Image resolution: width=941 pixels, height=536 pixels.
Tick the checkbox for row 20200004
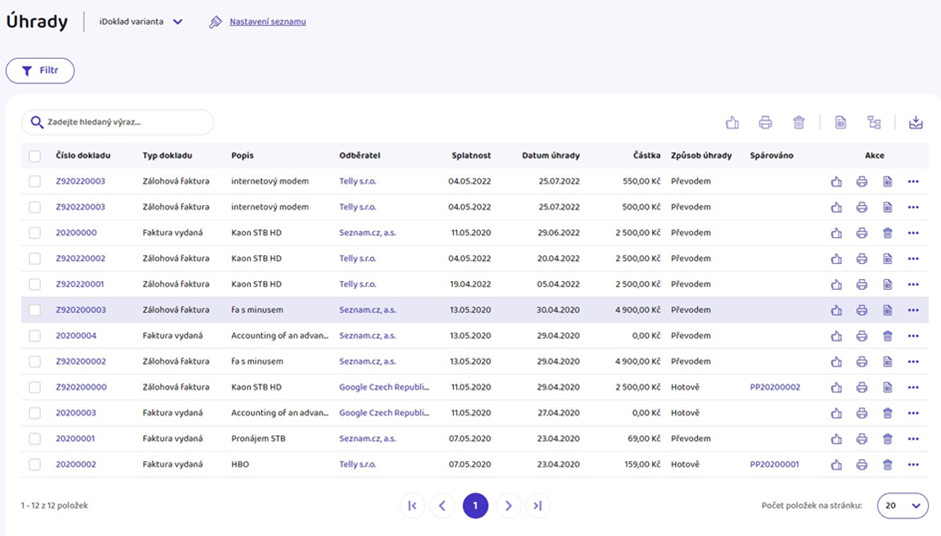[35, 336]
